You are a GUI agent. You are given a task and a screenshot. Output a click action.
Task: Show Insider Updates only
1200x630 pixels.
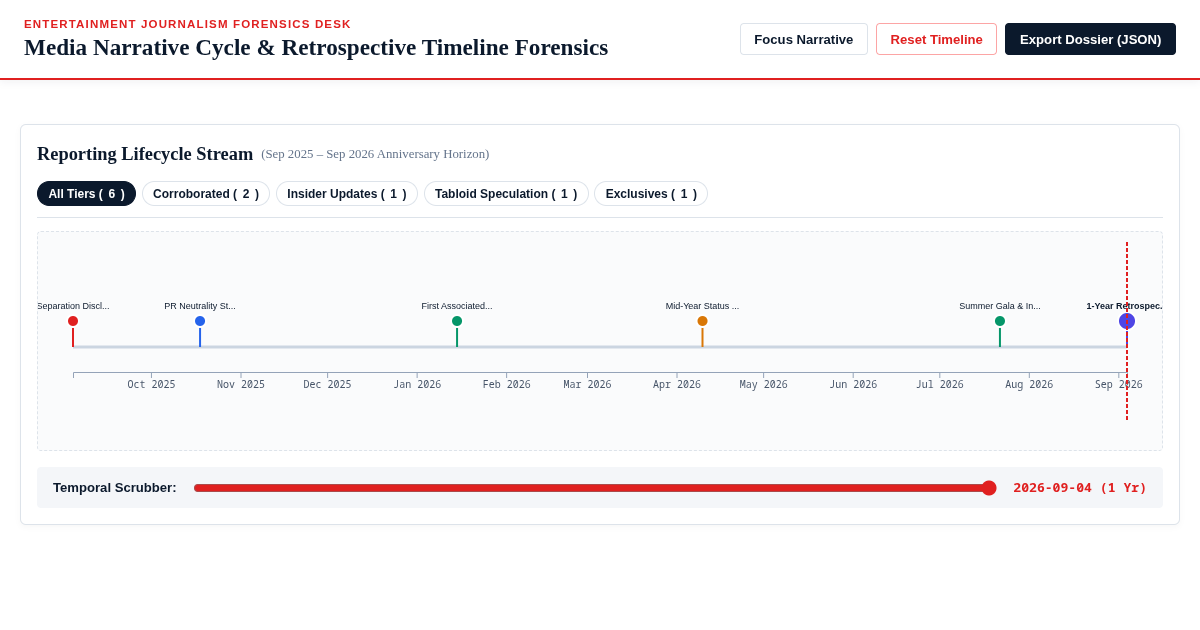(347, 194)
